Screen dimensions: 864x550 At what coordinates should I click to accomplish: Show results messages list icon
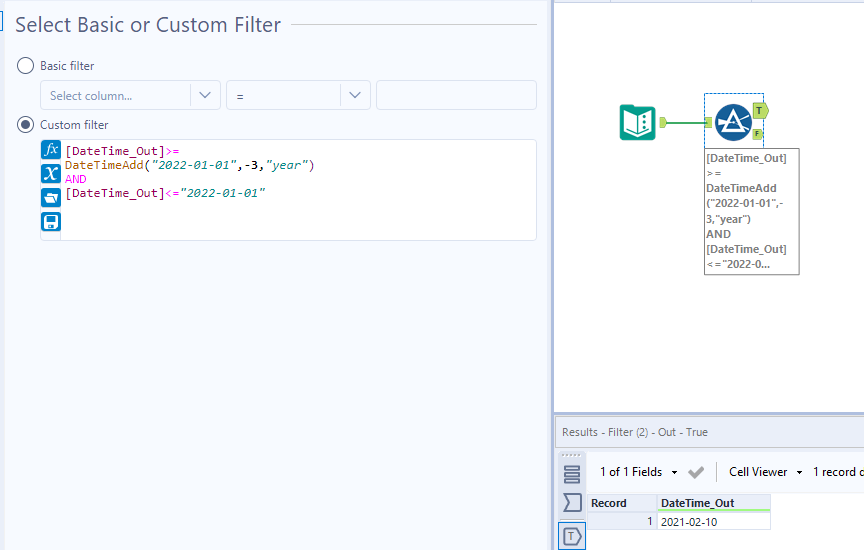pos(572,474)
